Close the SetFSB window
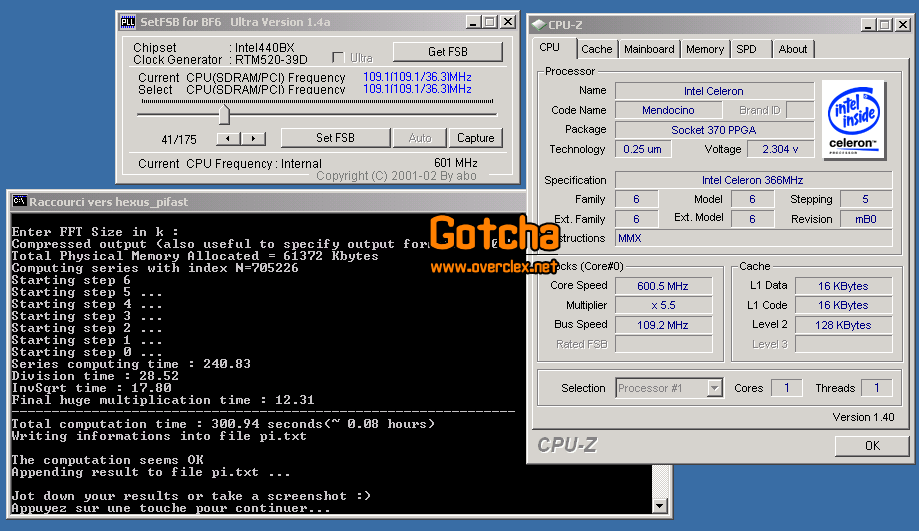This screenshot has width=919, height=531. [508, 22]
